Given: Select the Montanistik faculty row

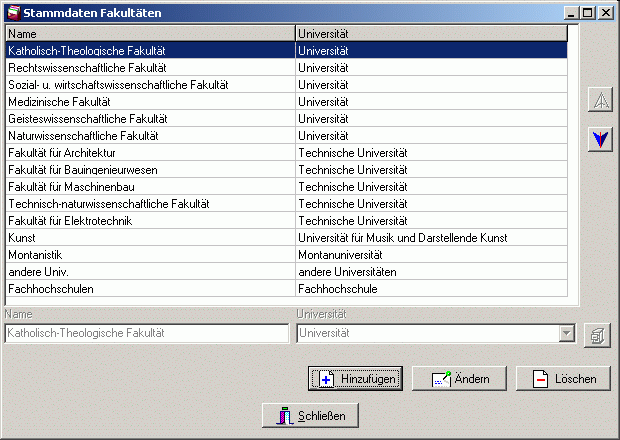Looking at the screenshot, I should pos(287,255).
